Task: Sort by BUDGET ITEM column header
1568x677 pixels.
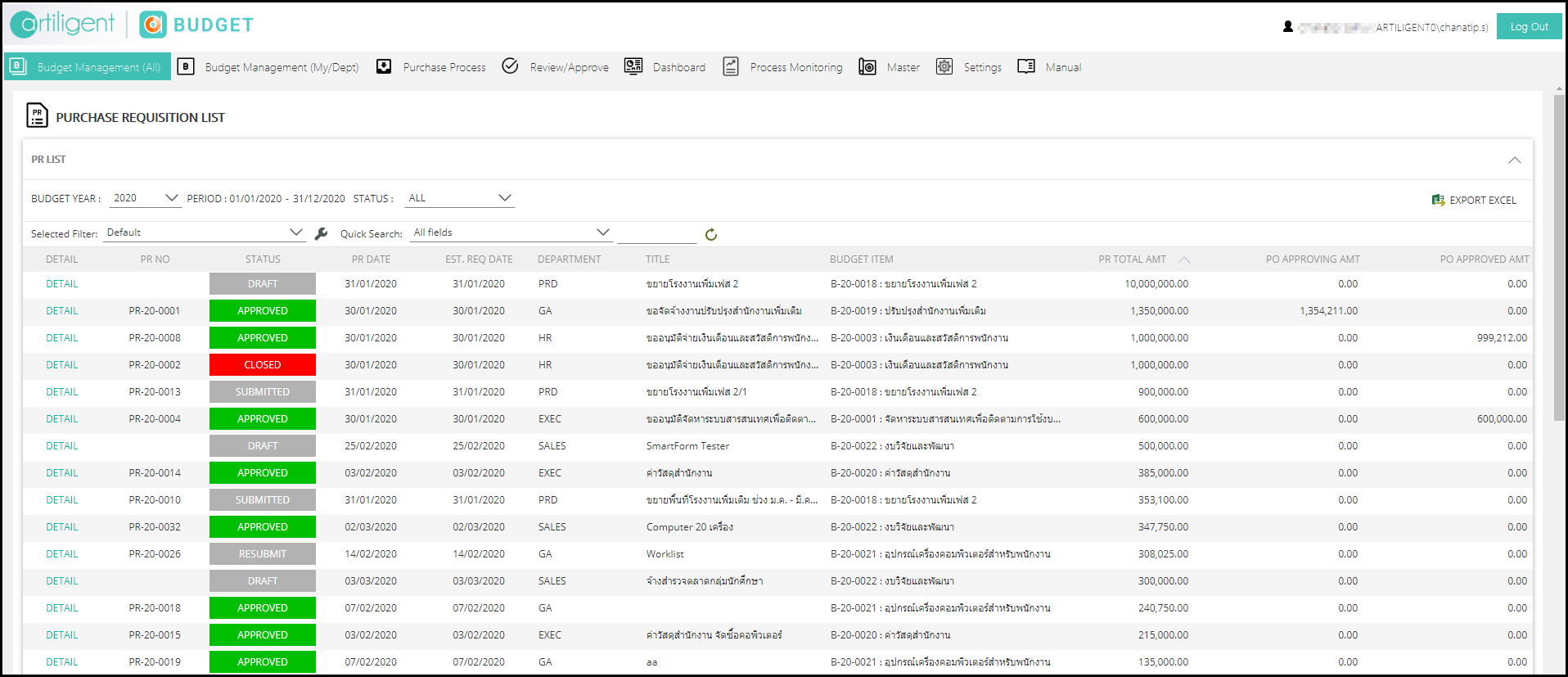Action: click(x=861, y=260)
